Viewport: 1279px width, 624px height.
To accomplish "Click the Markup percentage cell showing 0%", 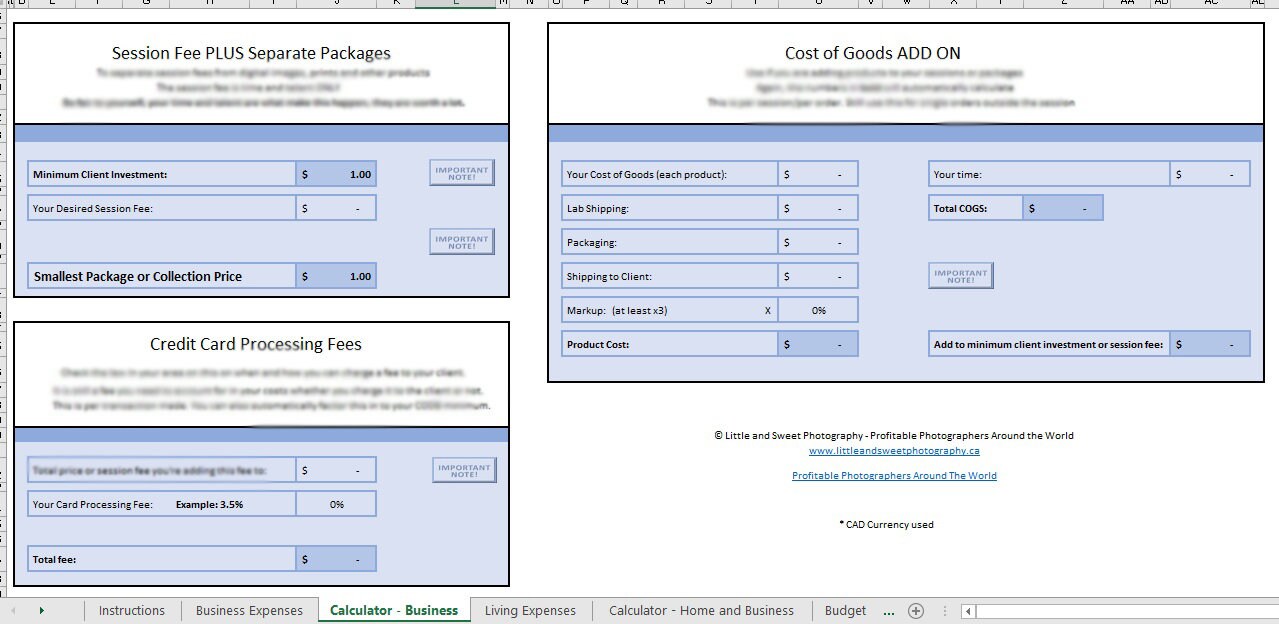I will tap(818, 309).
